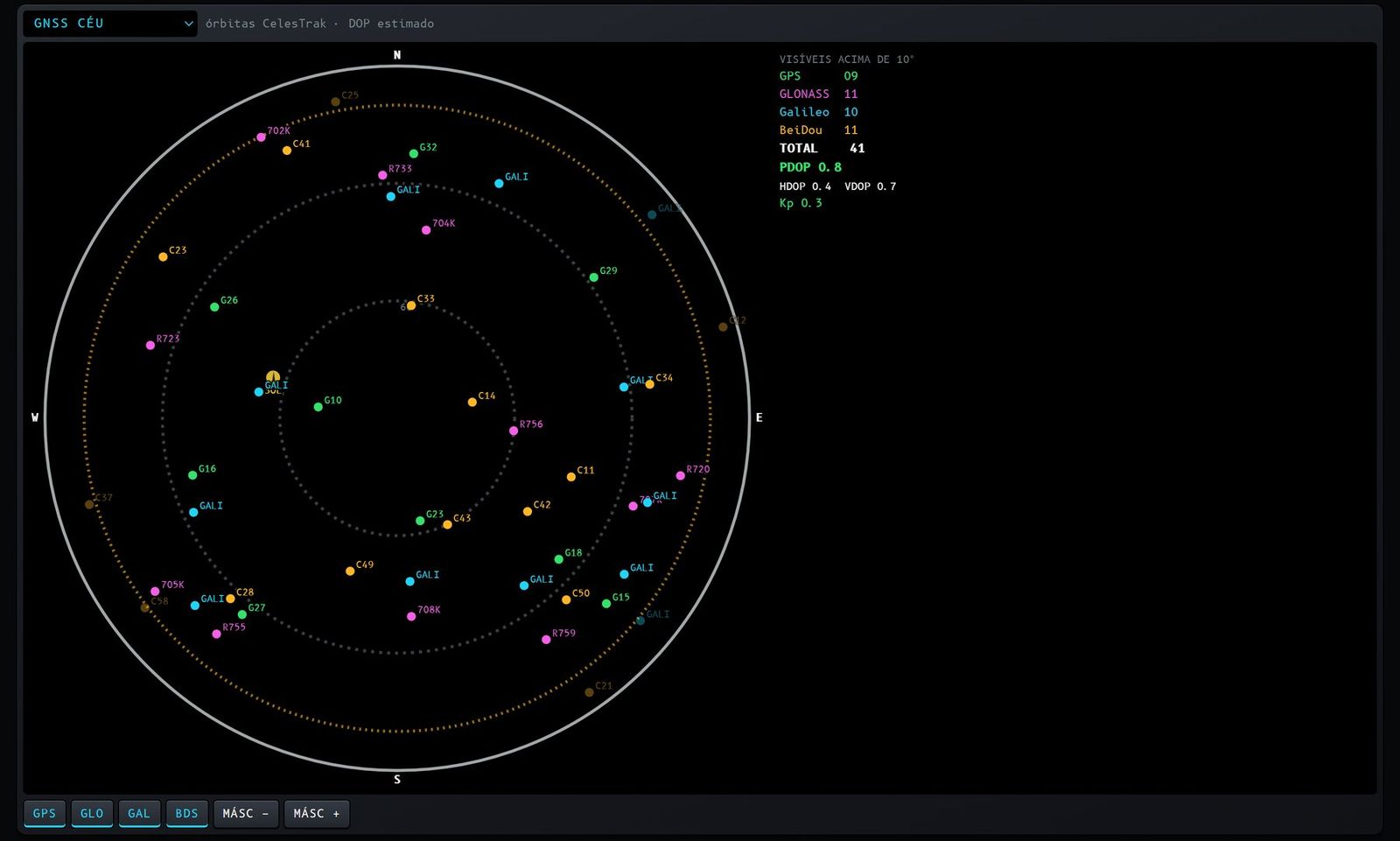Toggle the GLO constellation filter

coord(92,814)
